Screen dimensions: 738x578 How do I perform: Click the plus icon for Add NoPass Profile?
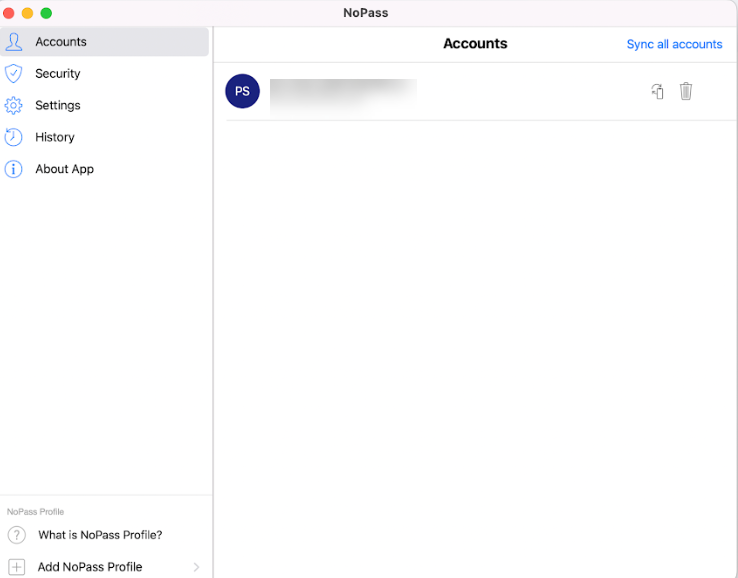coord(17,567)
